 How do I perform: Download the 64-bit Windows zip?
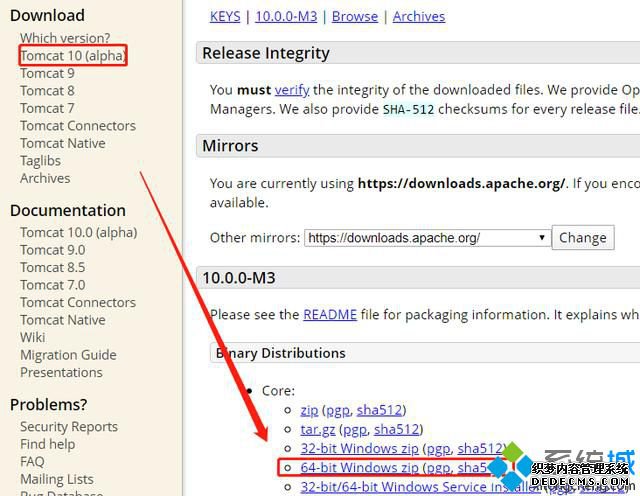pyautogui.click(x=360, y=468)
